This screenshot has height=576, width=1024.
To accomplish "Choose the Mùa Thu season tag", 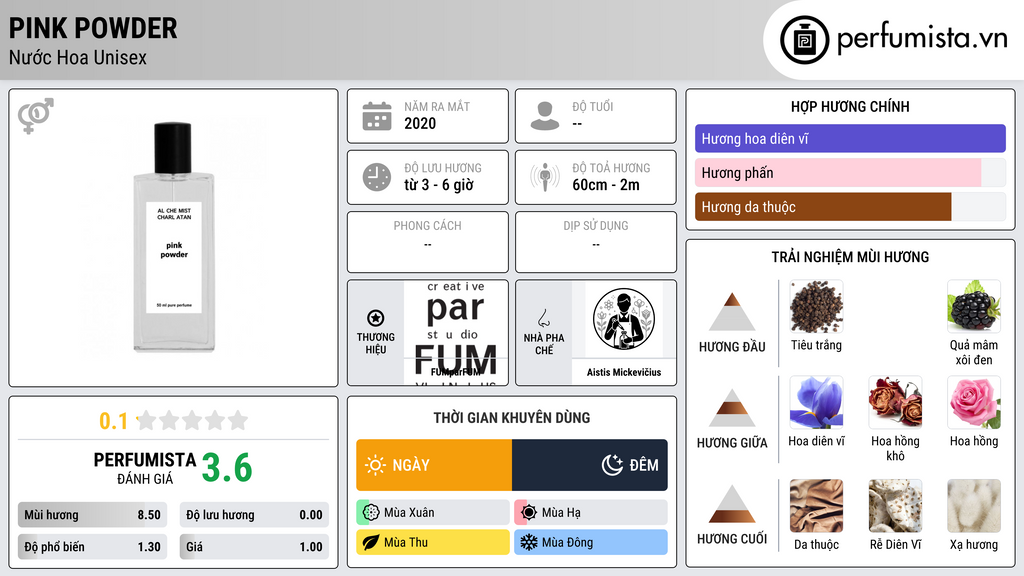I will click(x=433, y=542).
